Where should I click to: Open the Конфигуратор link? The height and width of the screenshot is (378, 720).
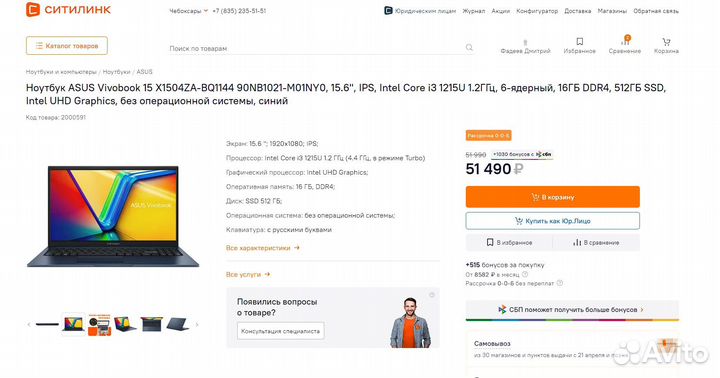(537, 11)
